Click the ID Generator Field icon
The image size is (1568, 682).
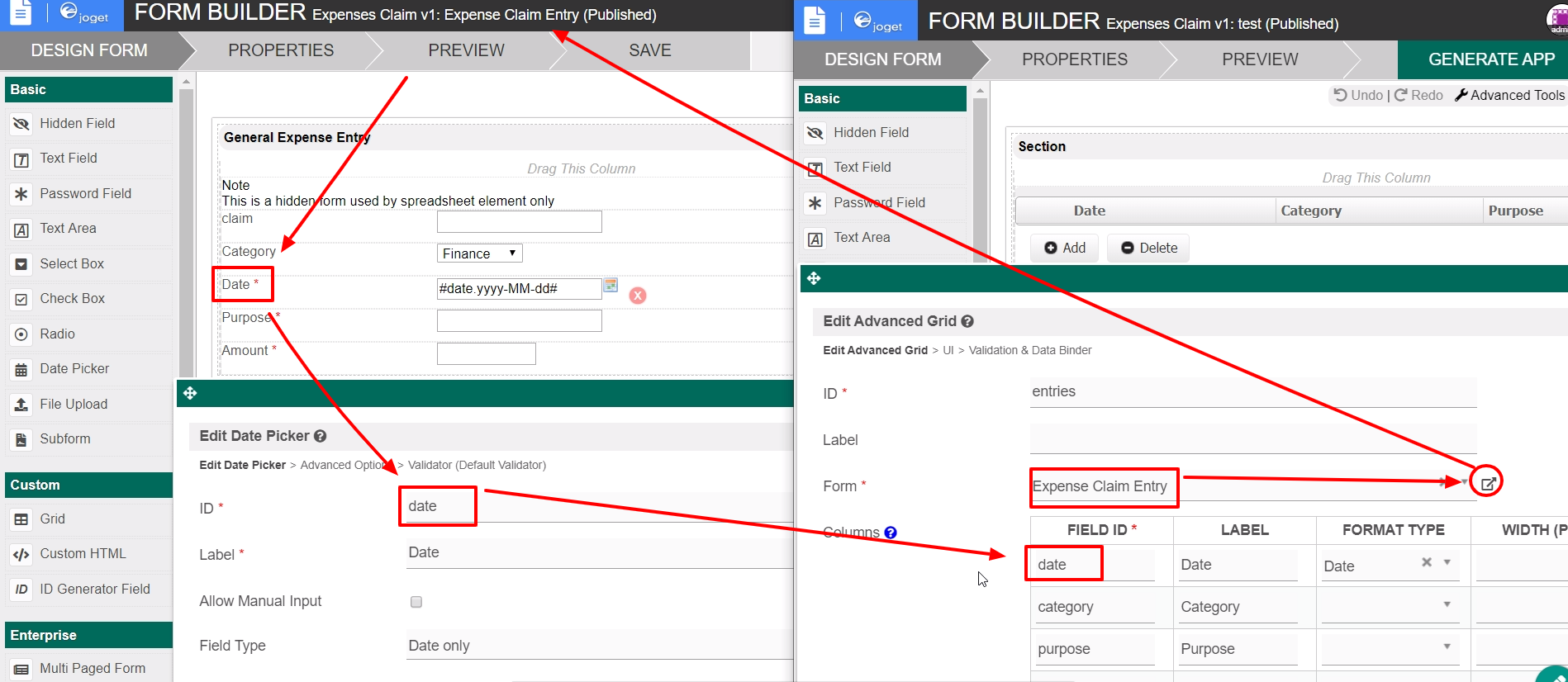pyautogui.click(x=21, y=590)
